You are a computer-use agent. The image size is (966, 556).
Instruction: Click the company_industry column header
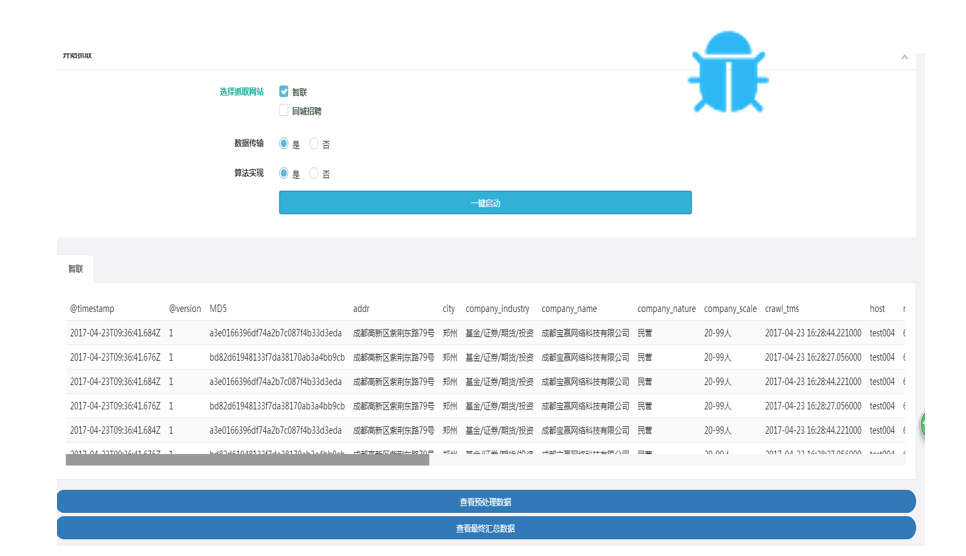tap(497, 309)
